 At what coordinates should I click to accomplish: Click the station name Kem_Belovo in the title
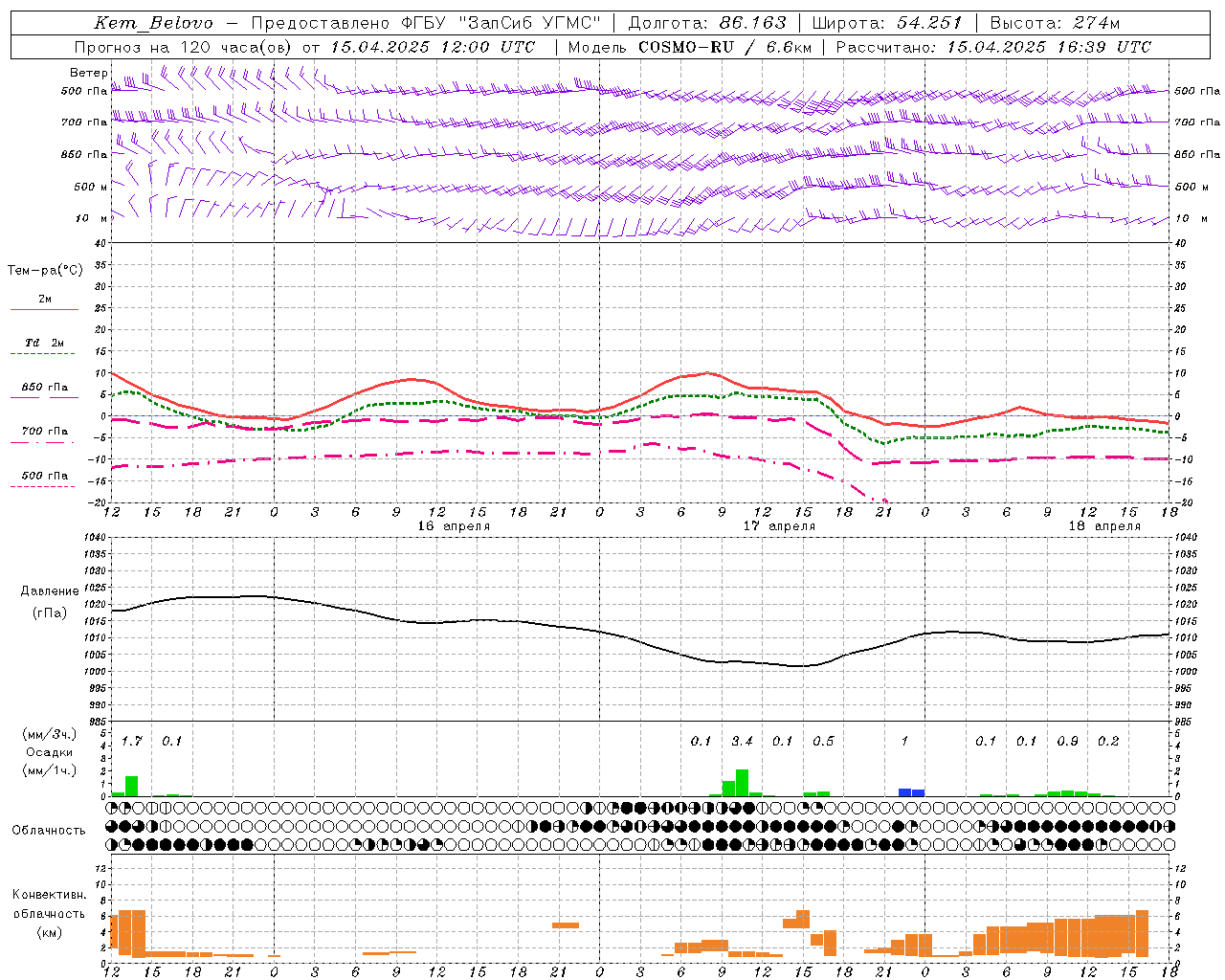tap(154, 23)
